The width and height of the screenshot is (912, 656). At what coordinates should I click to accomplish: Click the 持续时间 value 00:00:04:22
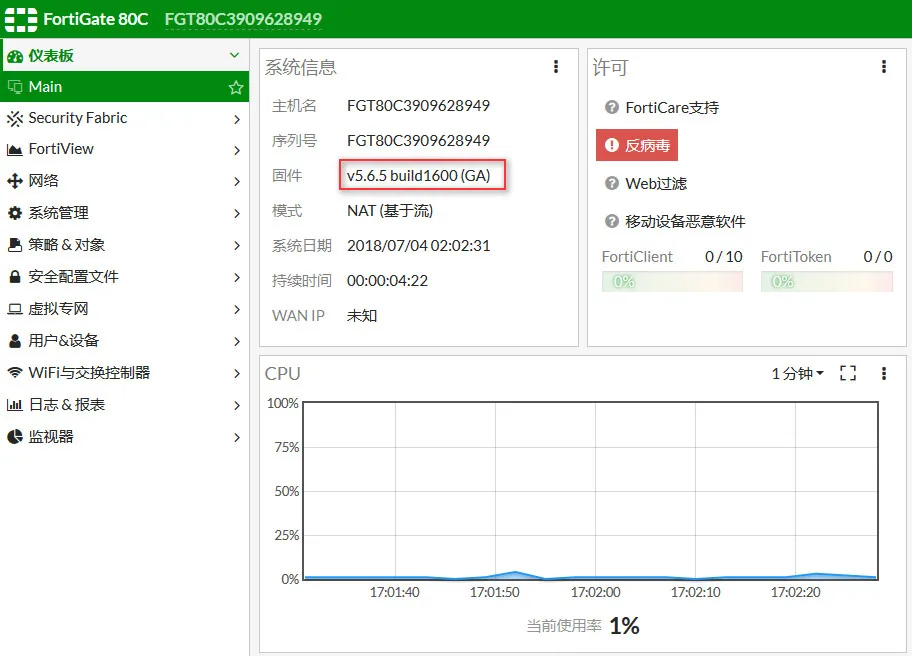click(387, 281)
